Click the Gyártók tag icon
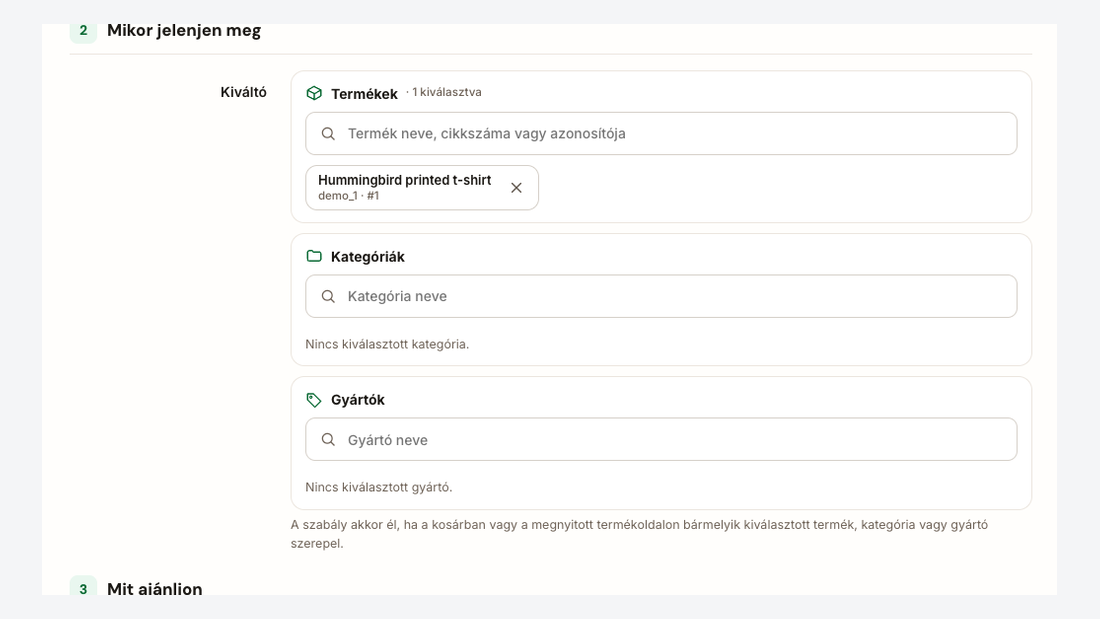The width and height of the screenshot is (1100, 619). tap(314, 400)
